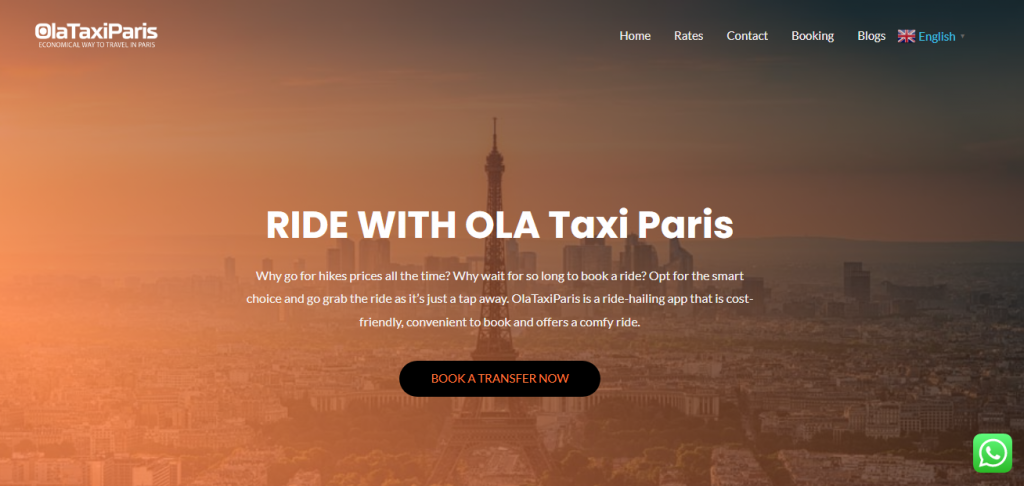Click the BOOK A TRANSFER NOW button
The height and width of the screenshot is (486, 1024).
tap(500, 378)
